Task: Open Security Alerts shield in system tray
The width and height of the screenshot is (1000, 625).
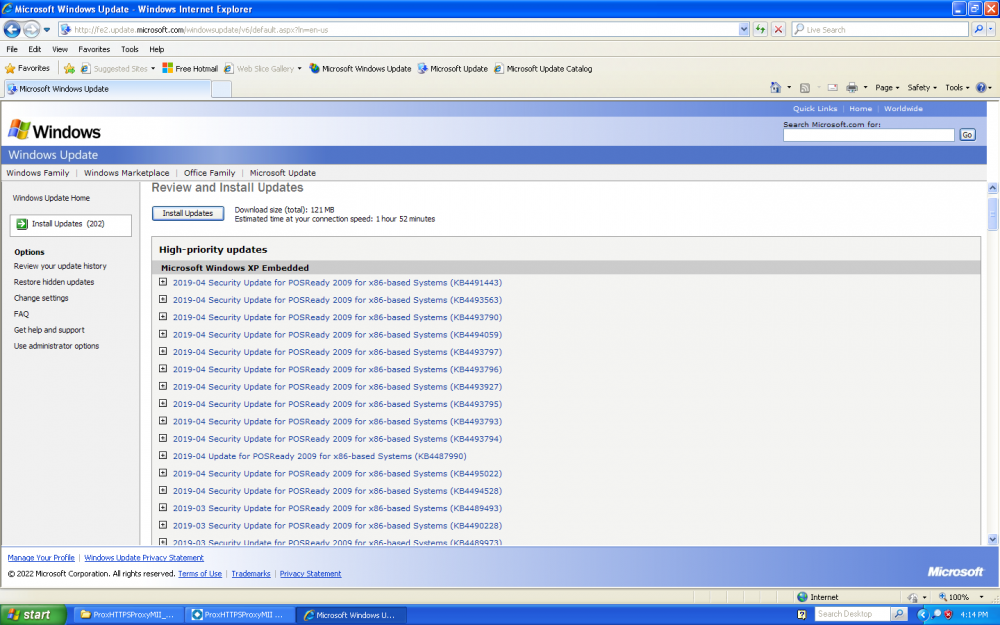Action: (x=948, y=614)
